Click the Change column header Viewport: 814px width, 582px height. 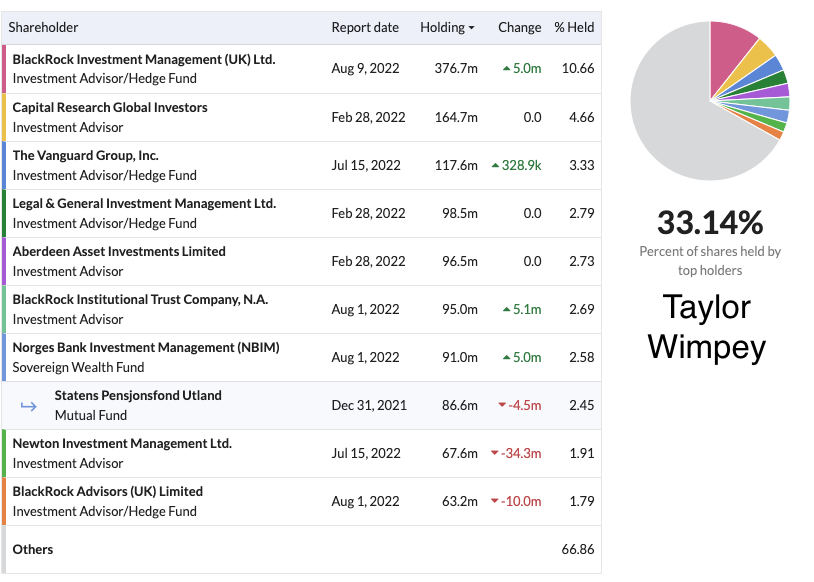(519, 28)
